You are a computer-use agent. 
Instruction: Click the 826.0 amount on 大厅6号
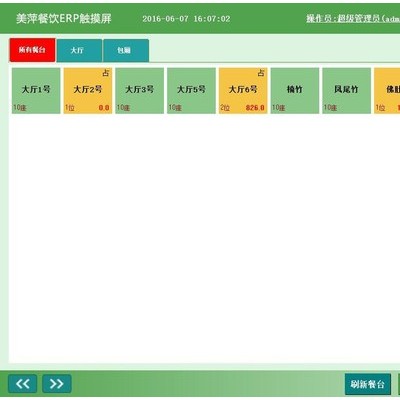click(x=255, y=108)
